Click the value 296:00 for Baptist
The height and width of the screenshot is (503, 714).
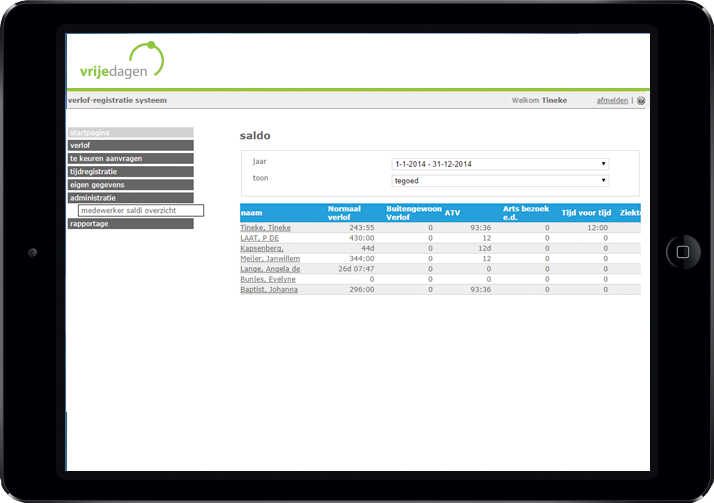coord(362,290)
